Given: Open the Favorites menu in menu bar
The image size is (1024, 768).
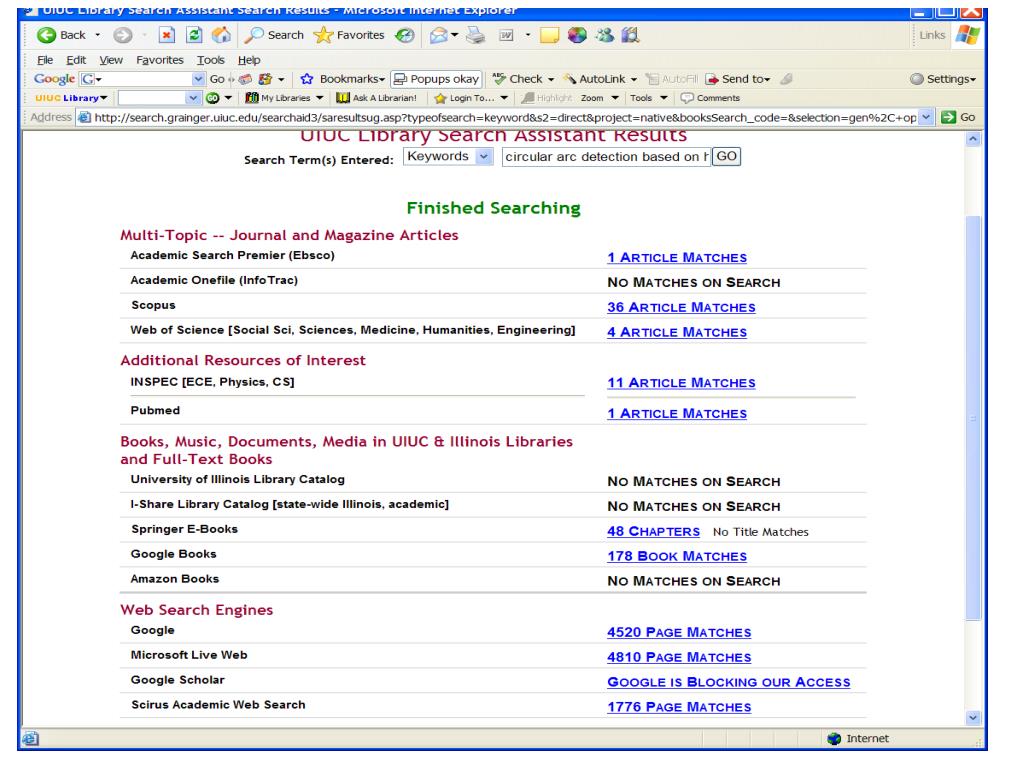Looking at the screenshot, I should (160, 60).
